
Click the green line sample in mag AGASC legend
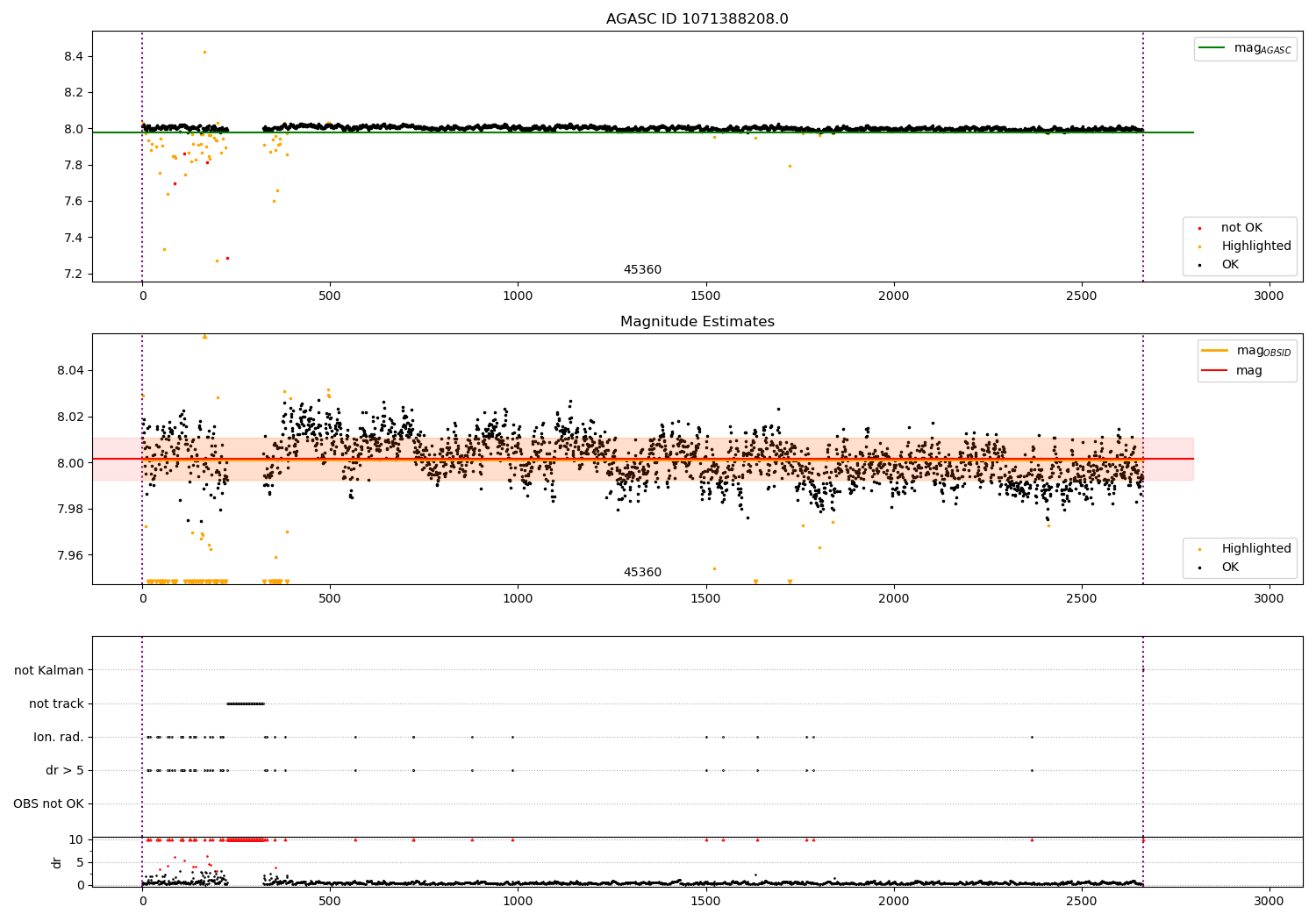1212,48
